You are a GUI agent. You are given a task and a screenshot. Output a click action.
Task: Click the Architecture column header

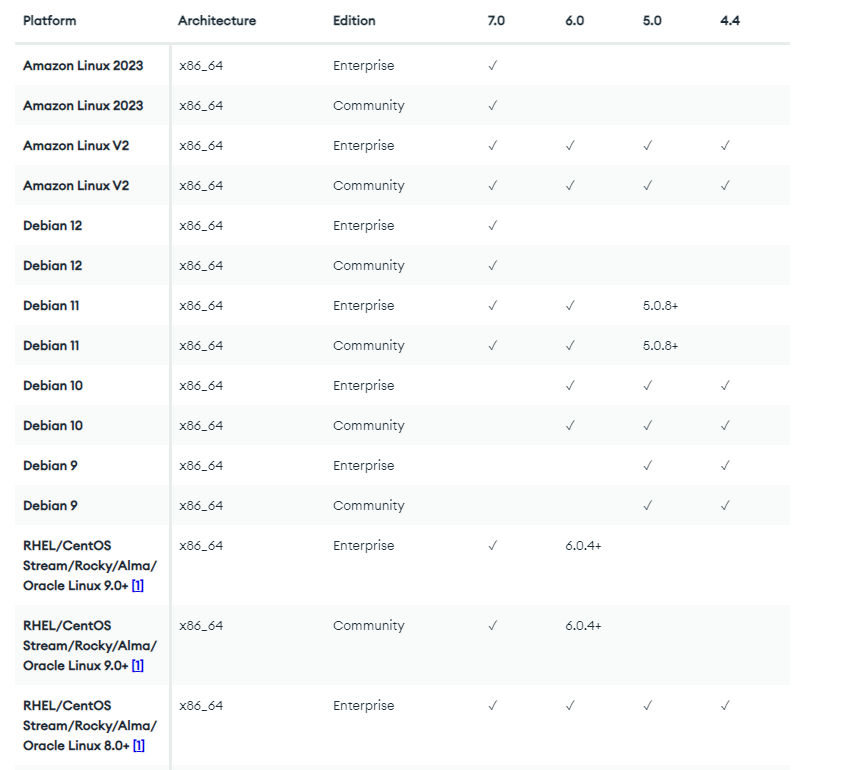(217, 21)
